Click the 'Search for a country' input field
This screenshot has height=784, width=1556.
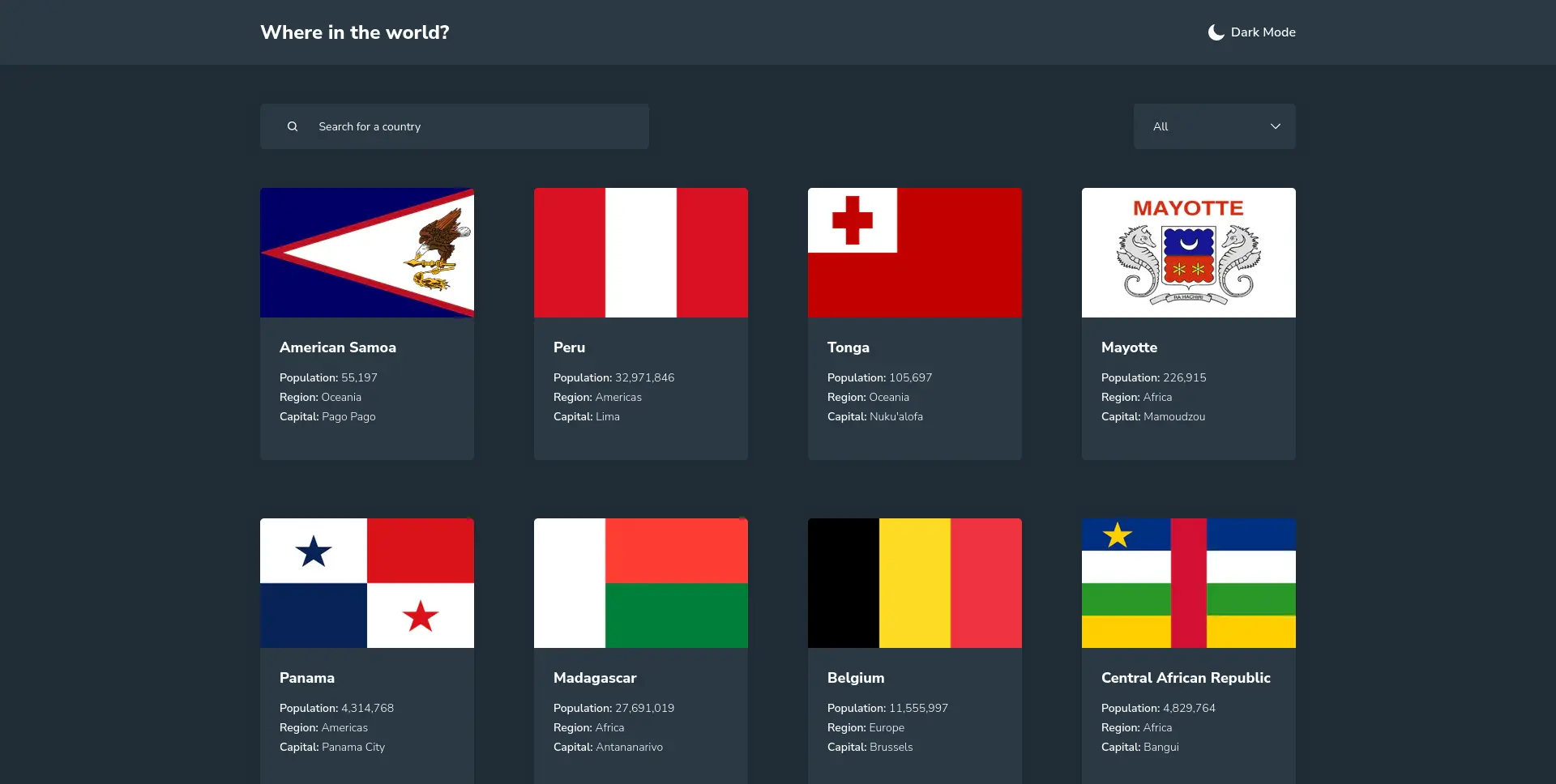pos(454,126)
